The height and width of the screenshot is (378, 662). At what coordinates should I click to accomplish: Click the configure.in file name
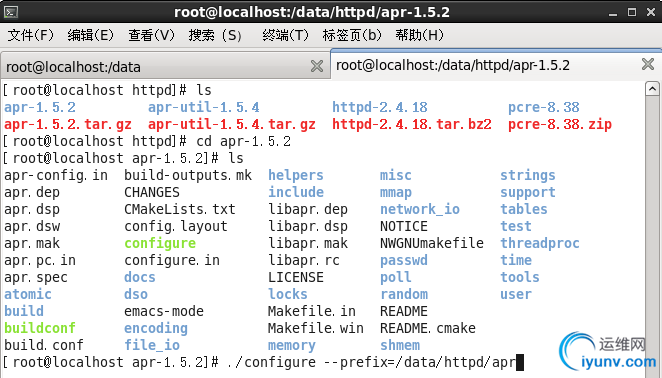(x=172, y=260)
